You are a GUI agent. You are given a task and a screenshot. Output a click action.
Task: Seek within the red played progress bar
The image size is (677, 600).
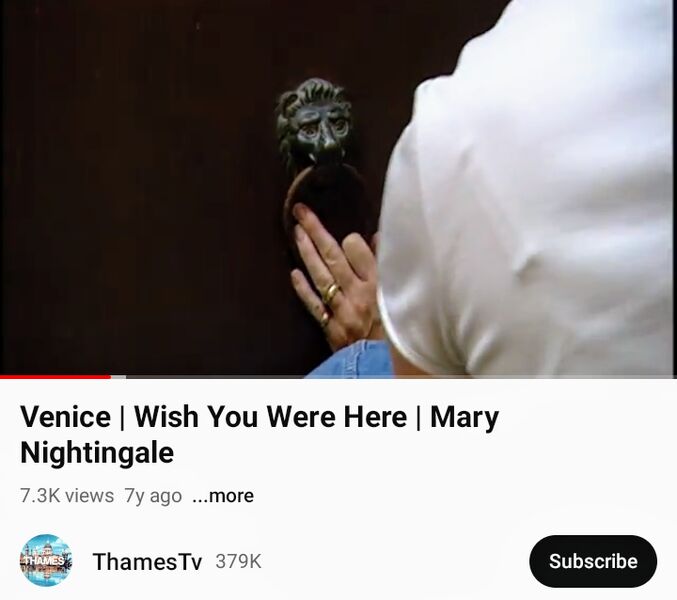click(x=55, y=377)
